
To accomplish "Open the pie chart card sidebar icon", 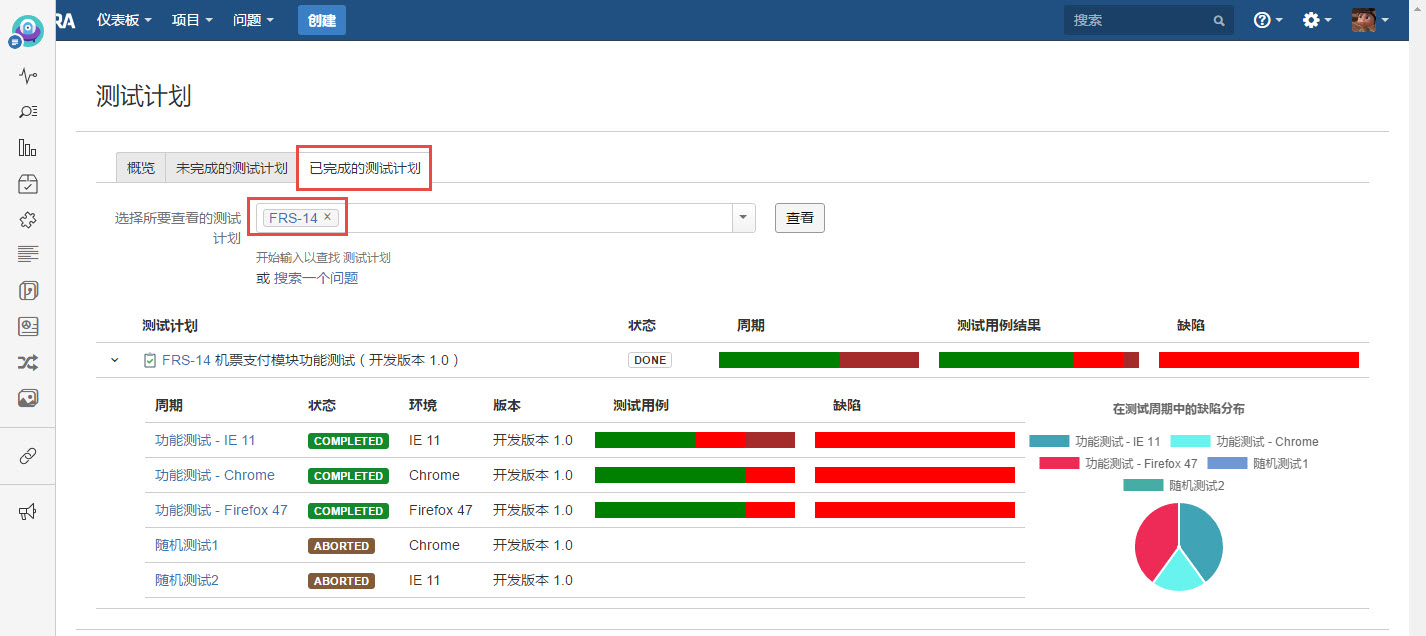I will 28,327.
